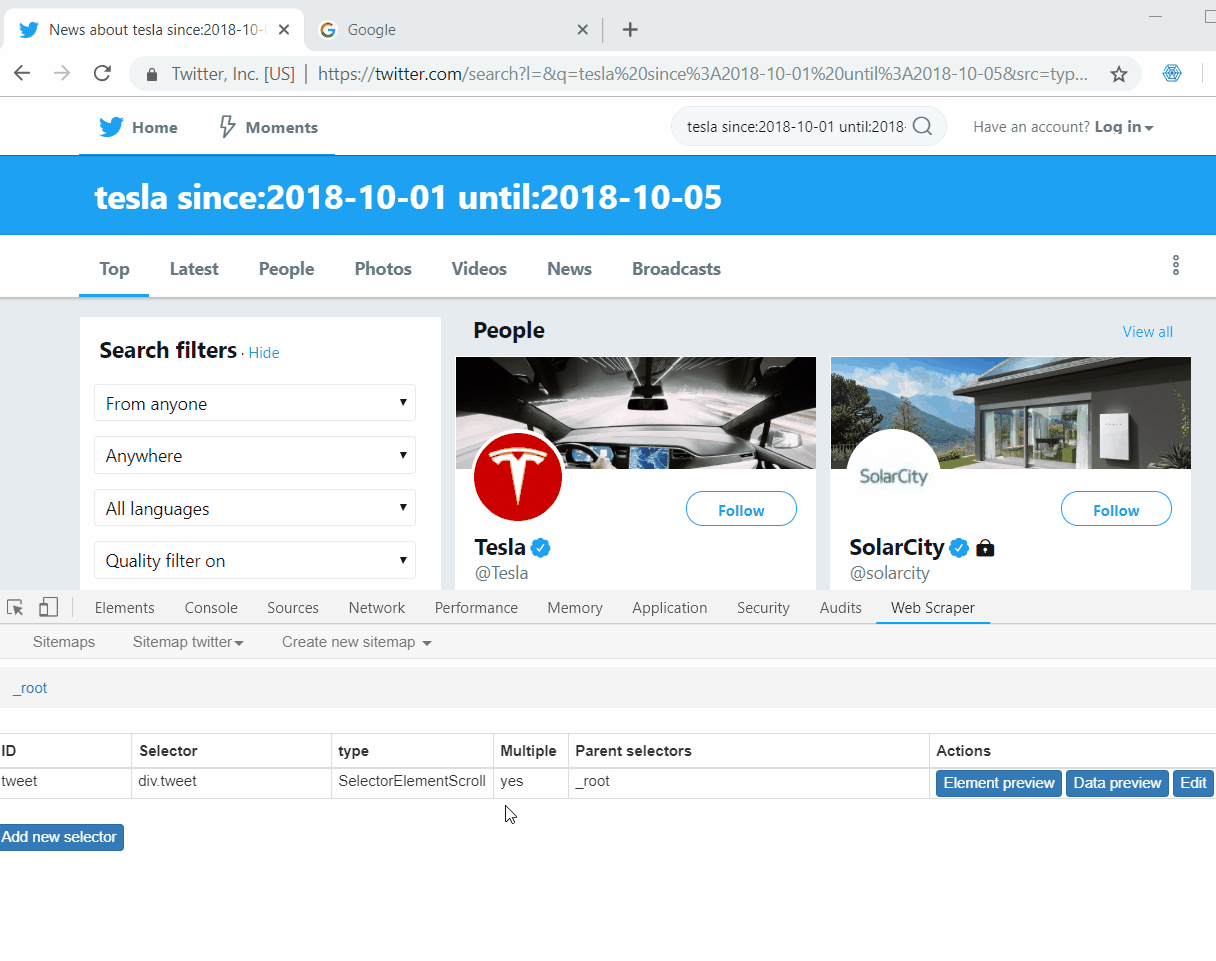Switch to the People search tab
This screenshot has width=1216, height=961.
click(x=286, y=269)
